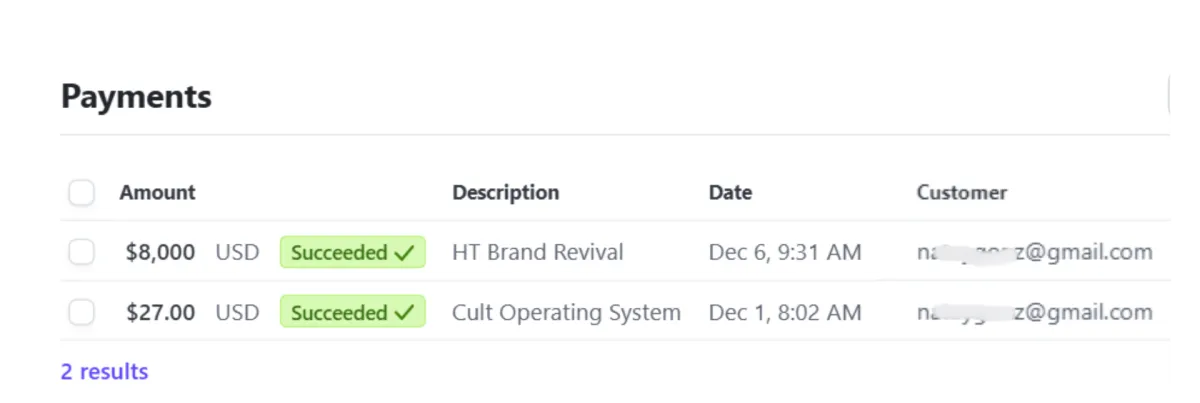The width and height of the screenshot is (1200, 403).
Task: Click the $8,000 amount
Action: pyautogui.click(x=160, y=253)
